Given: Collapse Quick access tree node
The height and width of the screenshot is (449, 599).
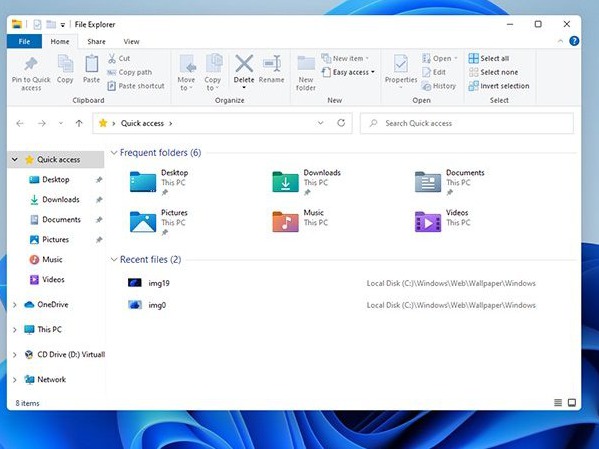Looking at the screenshot, I should point(15,159).
